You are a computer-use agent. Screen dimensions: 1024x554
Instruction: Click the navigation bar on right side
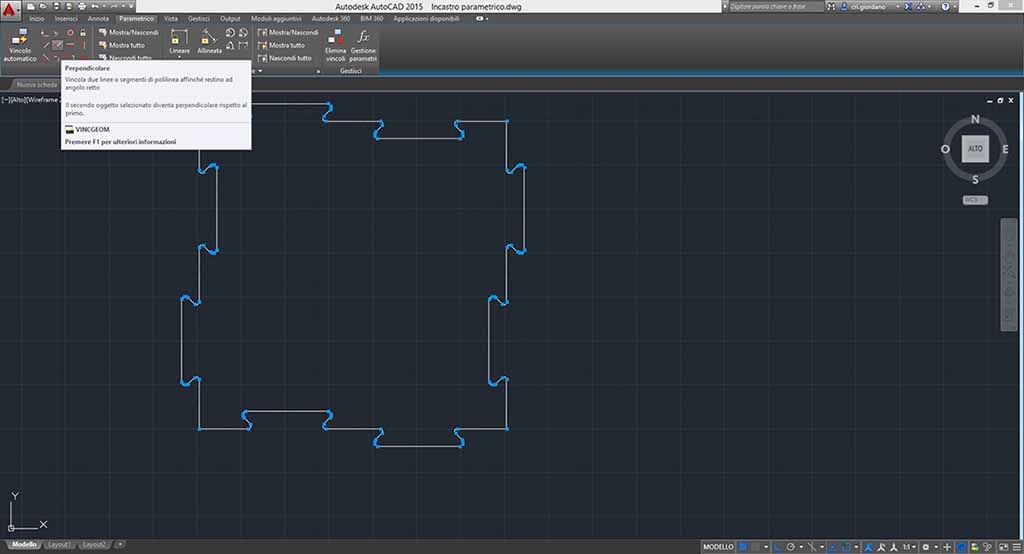[x=1009, y=274]
